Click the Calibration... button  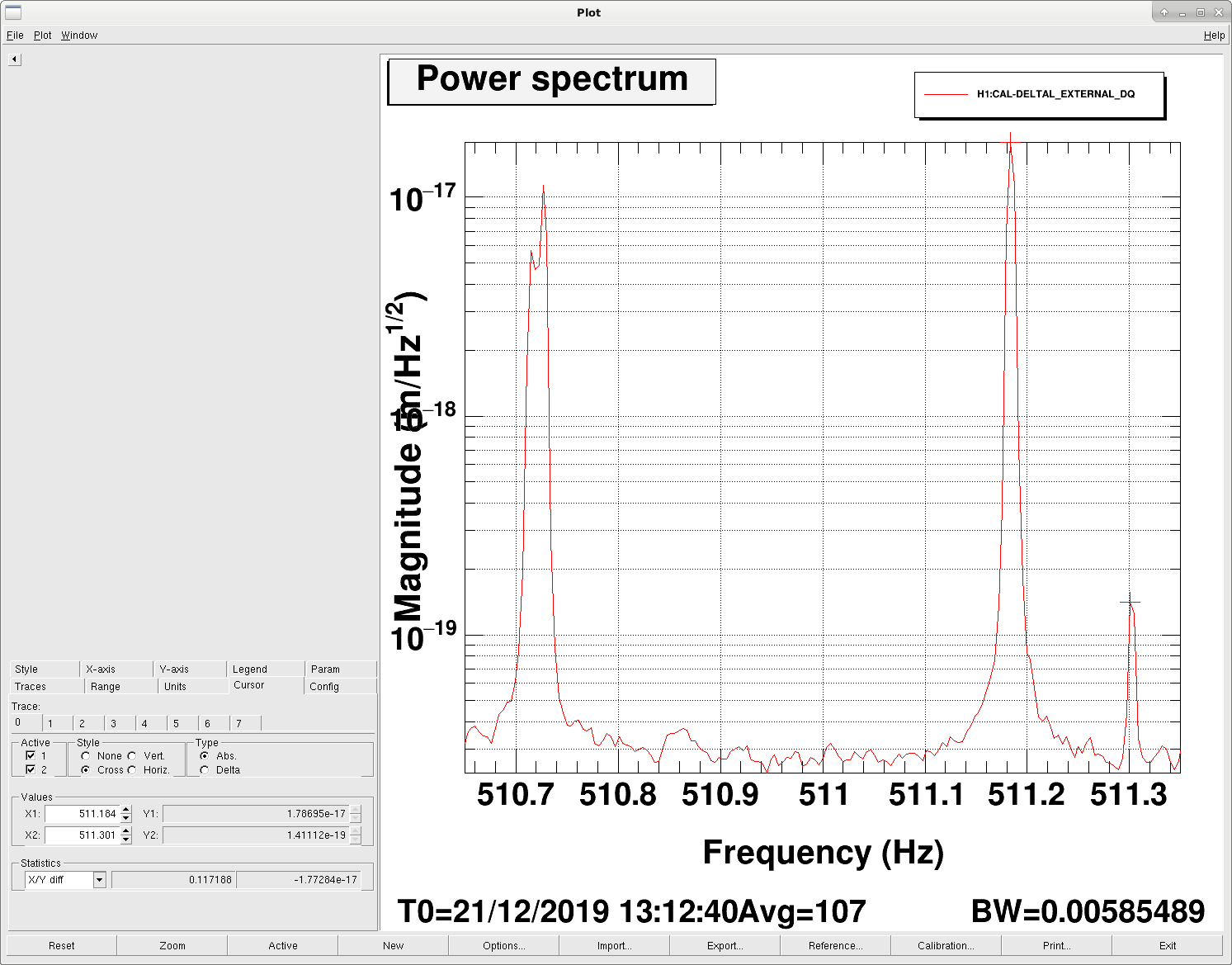(x=946, y=946)
